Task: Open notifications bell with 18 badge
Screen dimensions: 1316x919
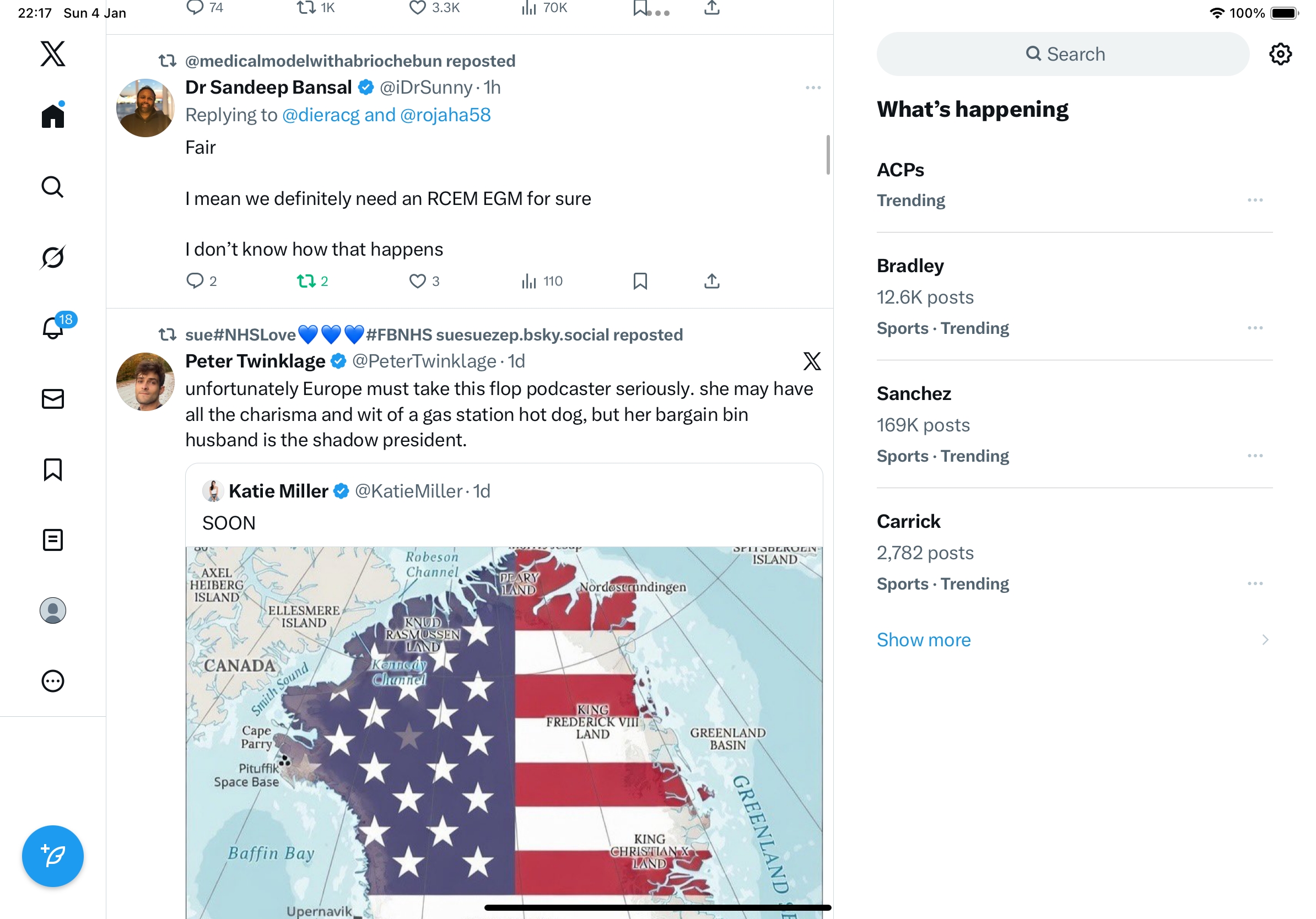Action: (53, 328)
